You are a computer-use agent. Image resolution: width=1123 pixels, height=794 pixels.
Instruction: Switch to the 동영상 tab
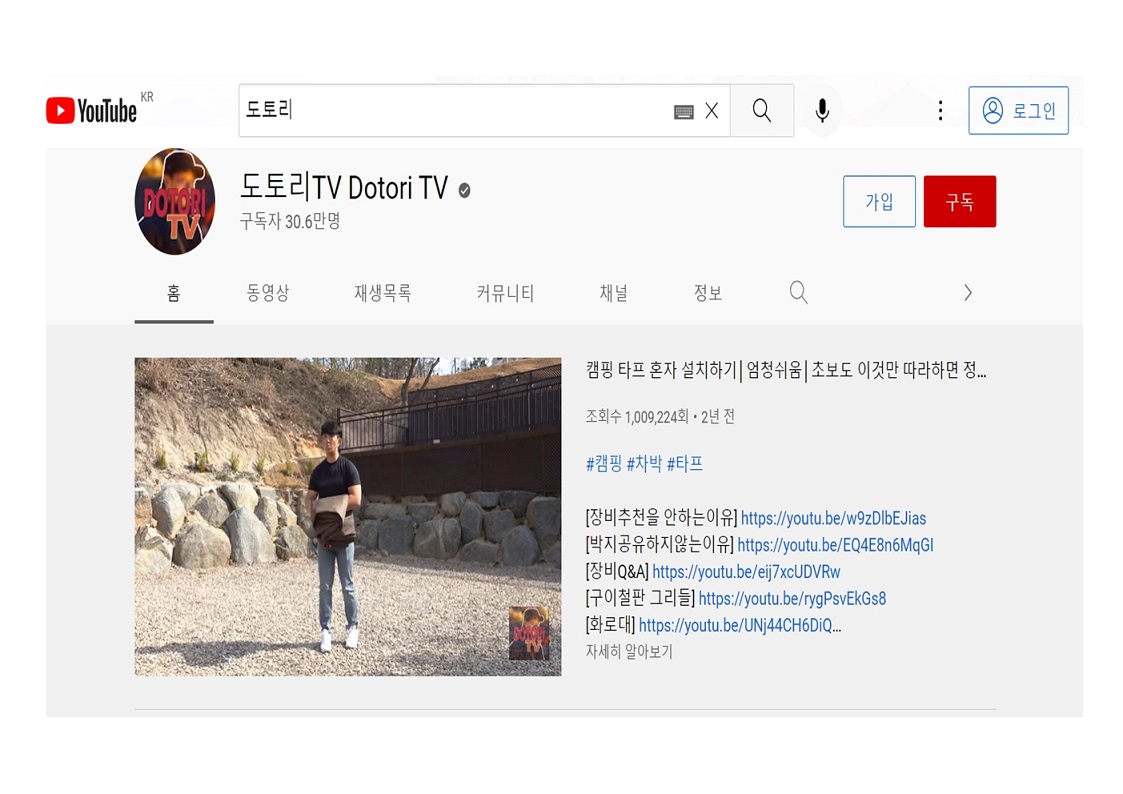point(268,294)
